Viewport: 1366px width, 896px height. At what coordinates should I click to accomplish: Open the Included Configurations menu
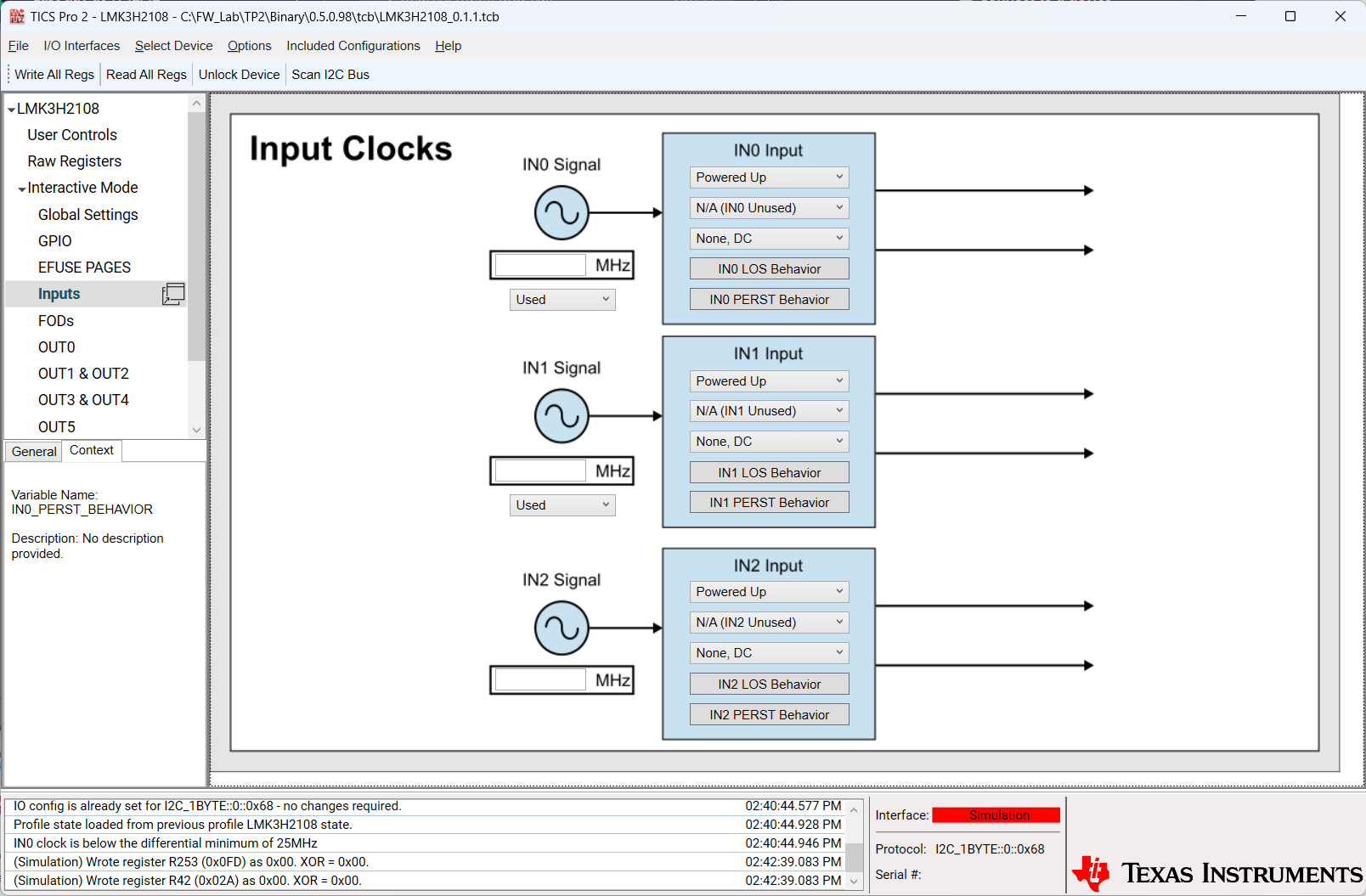point(353,45)
